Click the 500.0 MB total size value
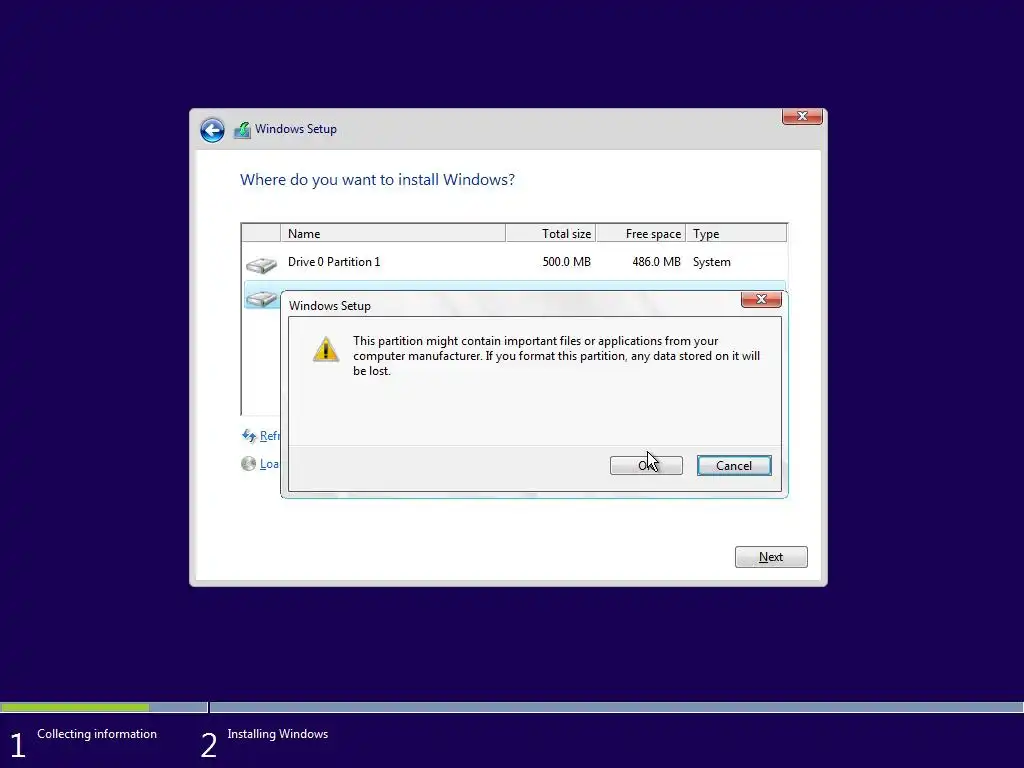The width and height of the screenshot is (1024, 768). tap(566, 262)
